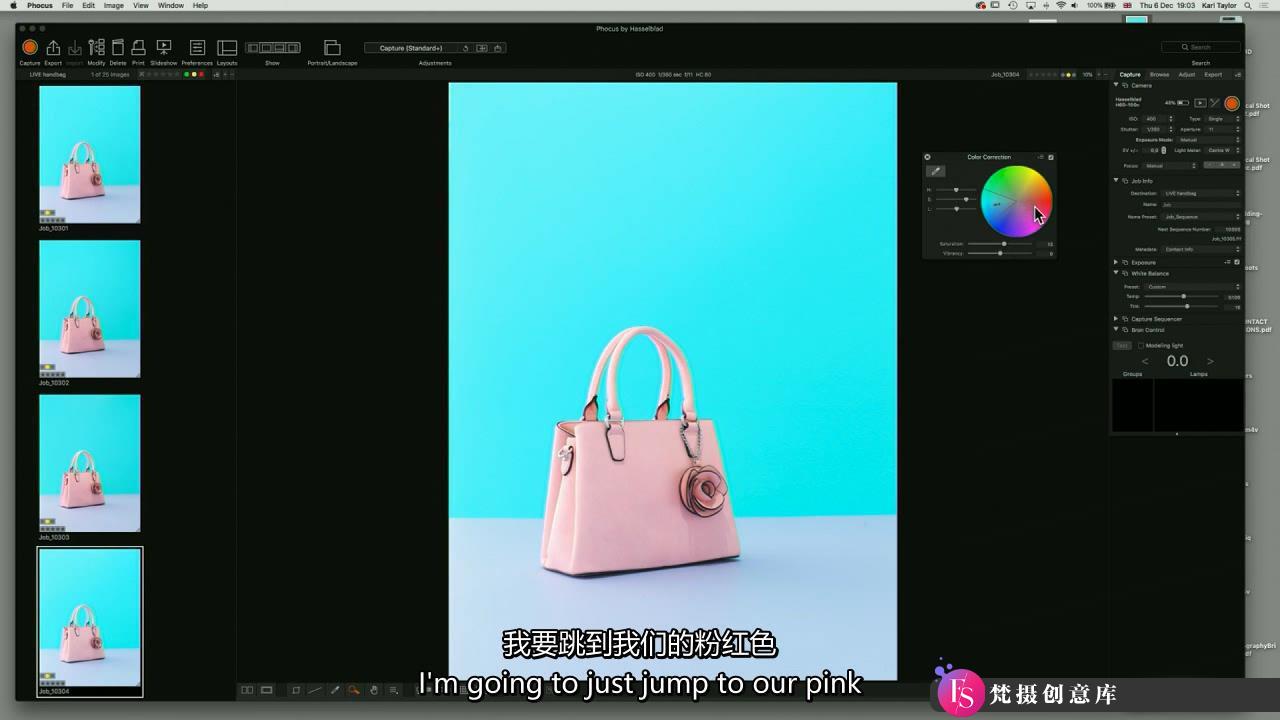Screen dimensions: 1280x720
Task: Open the Capture (Standard+) adjustments dropdown
Action: click(x=411, y=48)
